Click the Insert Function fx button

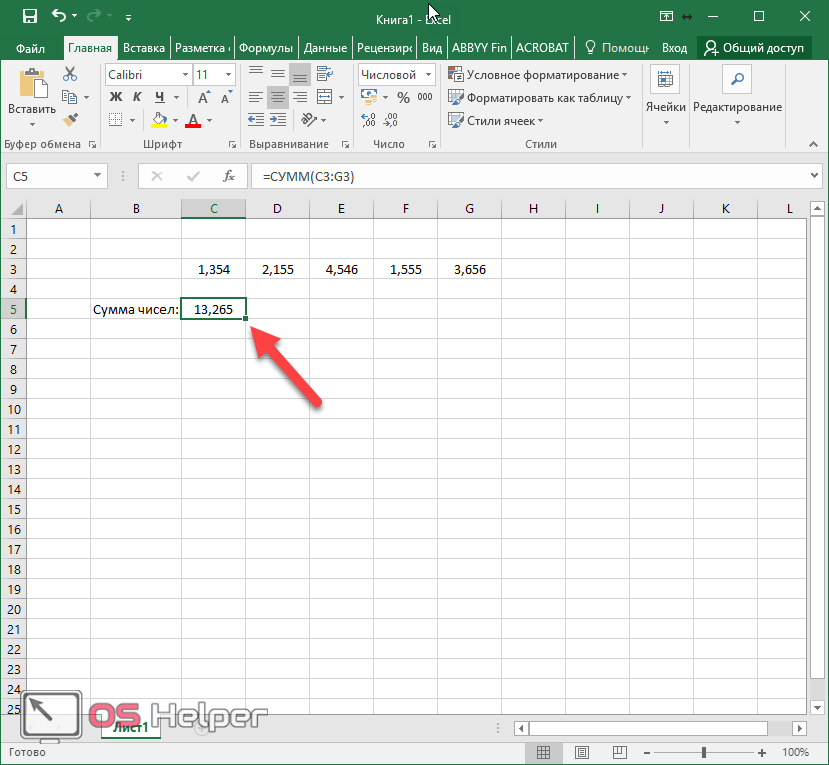[x=228, y=176]
